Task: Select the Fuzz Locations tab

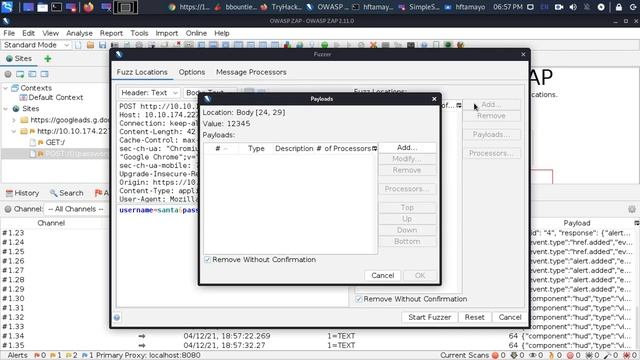Action: (x=142, y=72)
